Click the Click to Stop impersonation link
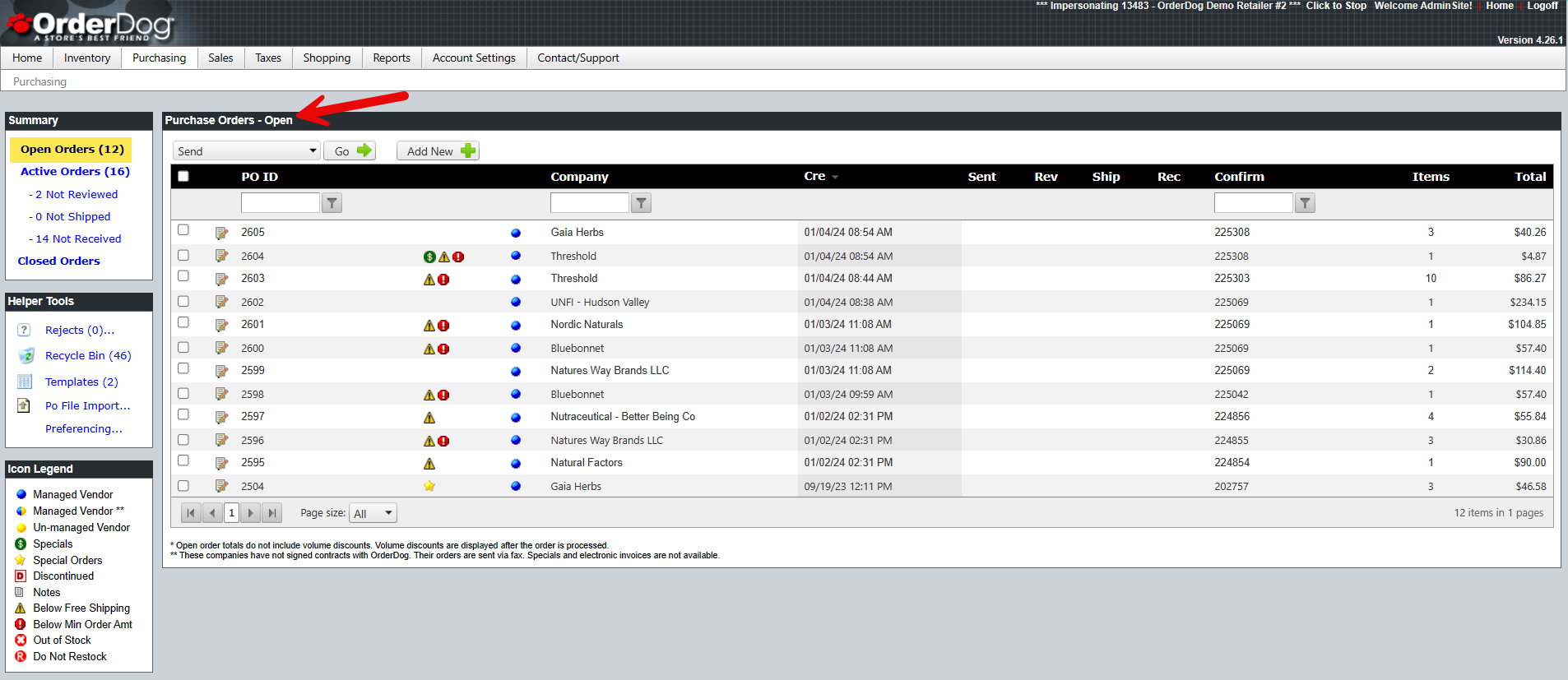1568x680 pixels. (x=1336, y=6)
